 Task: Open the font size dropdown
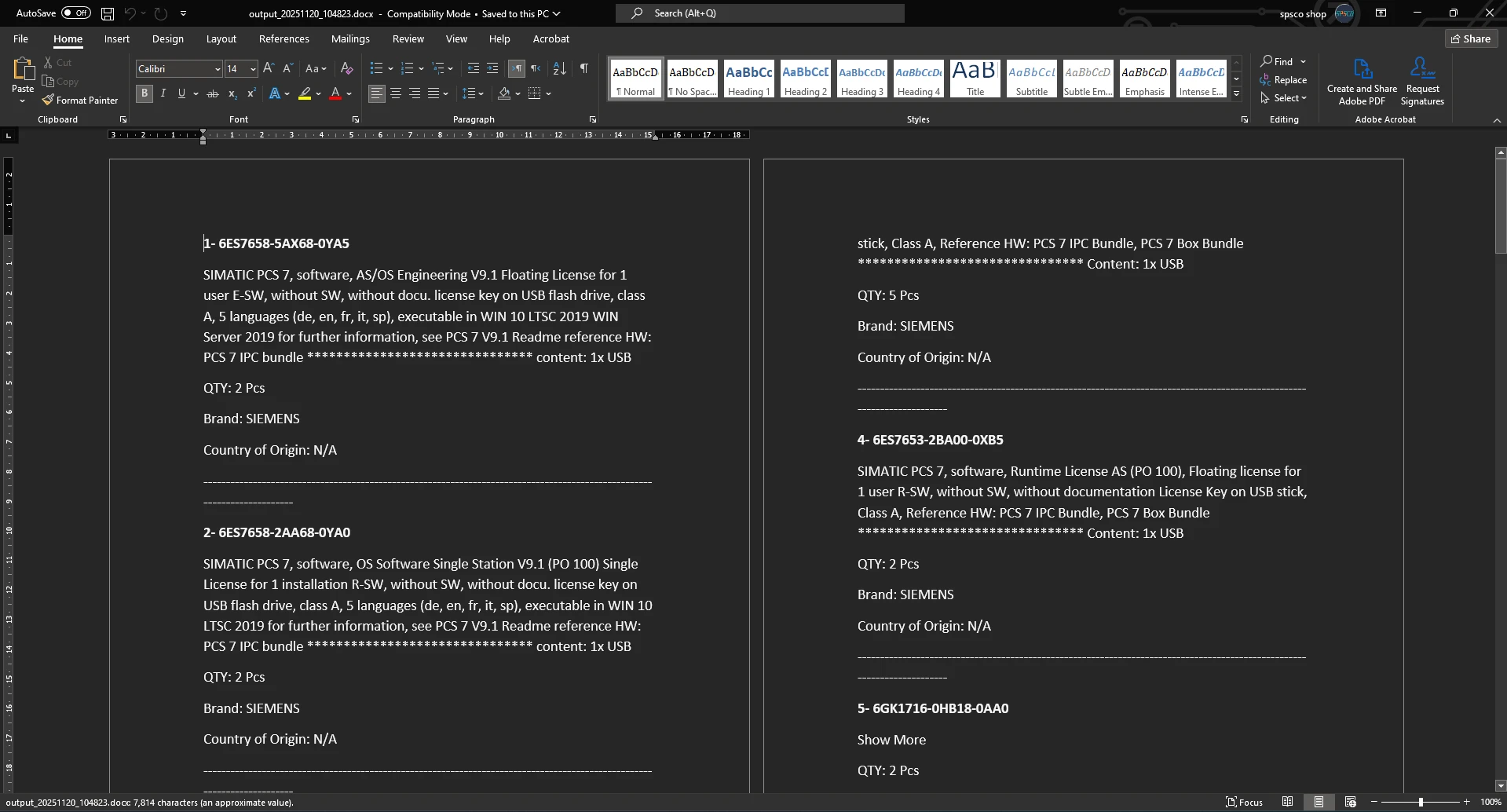click(x=253, y=69)
